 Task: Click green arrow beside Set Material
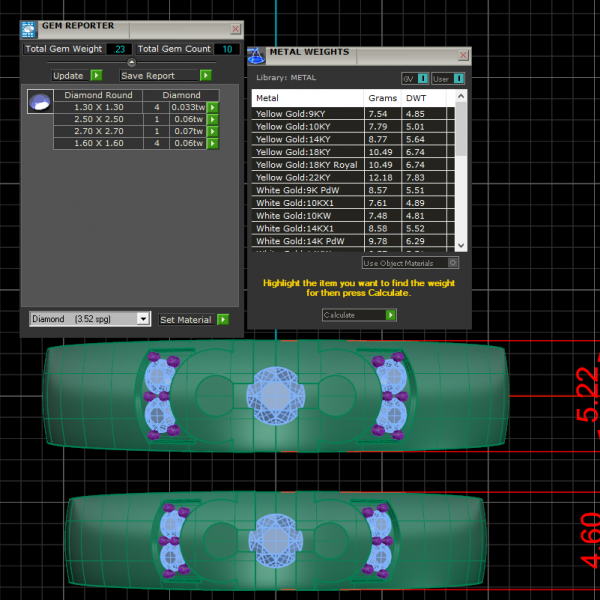[x=222, y=319]
